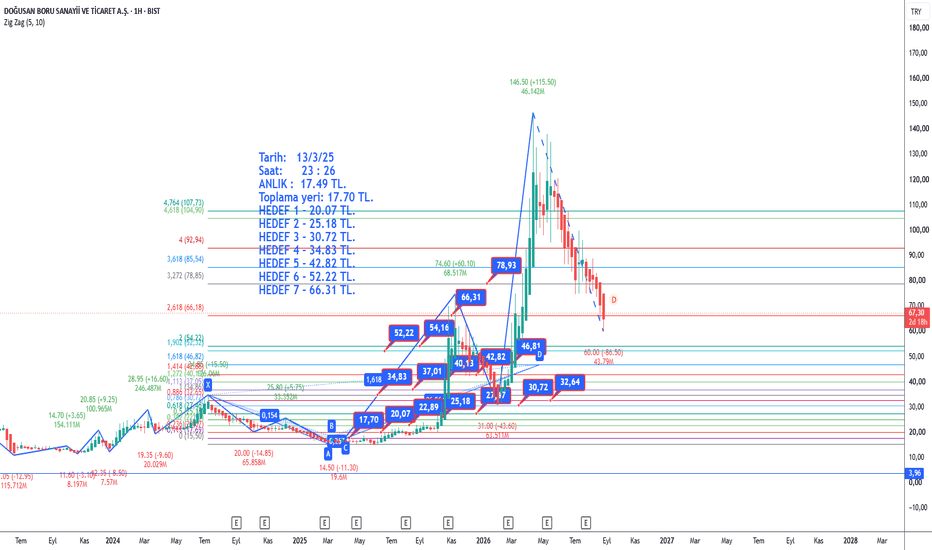Click the earnings E marker above Mar 2025

tap(325, 523)
